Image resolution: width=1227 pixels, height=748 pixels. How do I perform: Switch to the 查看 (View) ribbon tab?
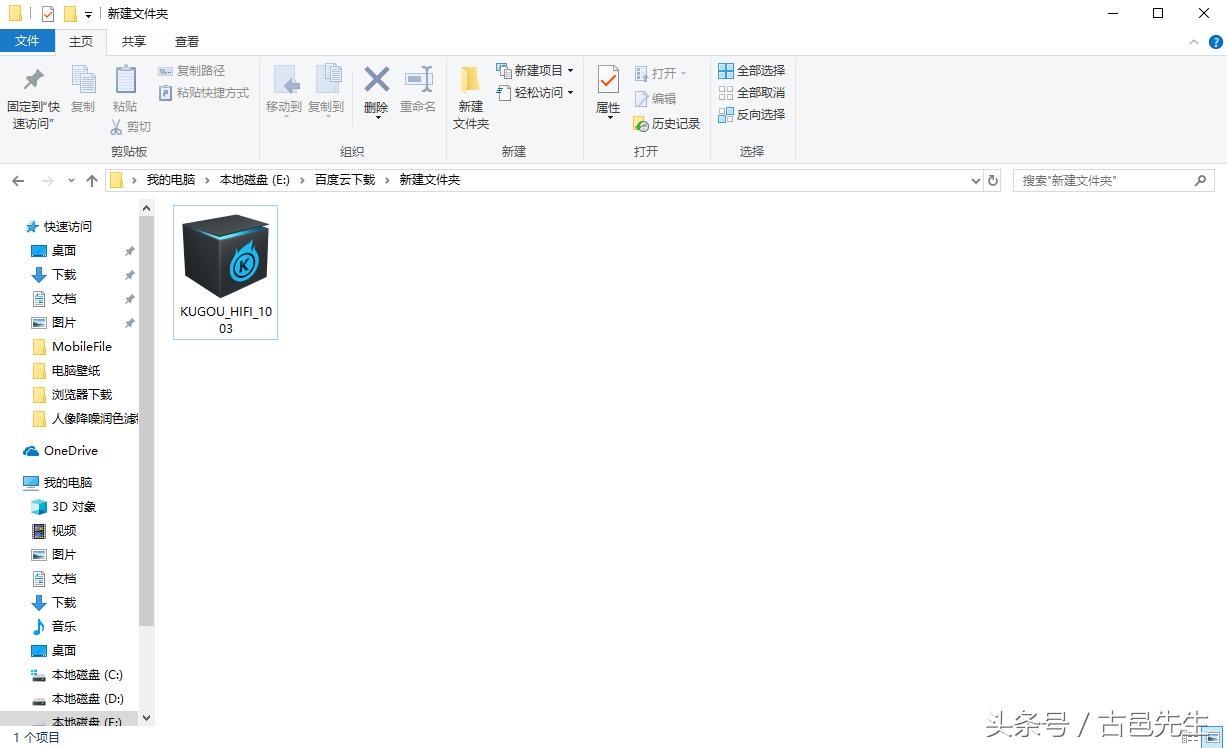[x=186, y=41]
